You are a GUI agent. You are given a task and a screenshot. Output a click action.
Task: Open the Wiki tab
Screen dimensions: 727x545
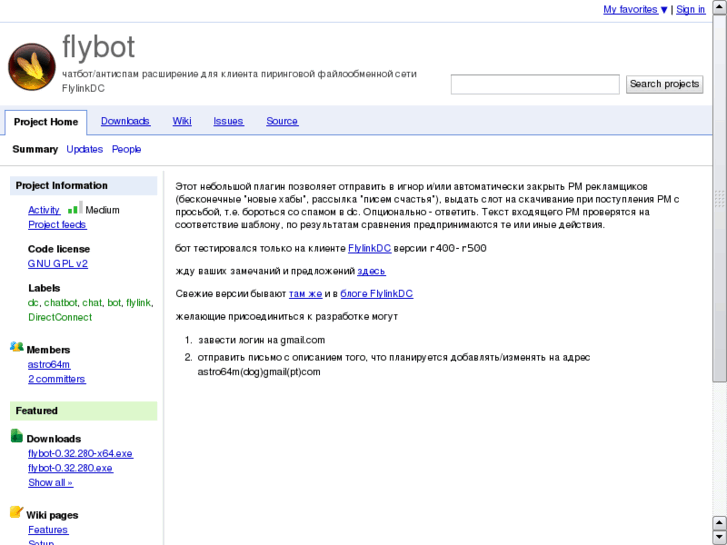click(182, 121)
